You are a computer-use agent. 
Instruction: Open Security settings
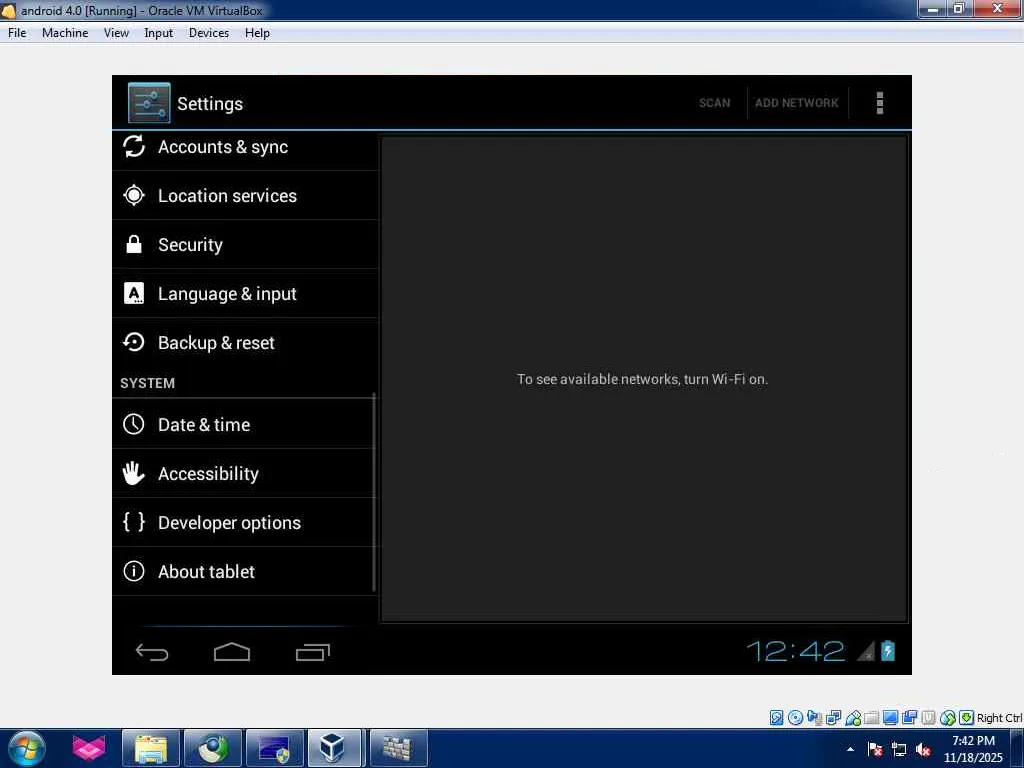(246, 244)
